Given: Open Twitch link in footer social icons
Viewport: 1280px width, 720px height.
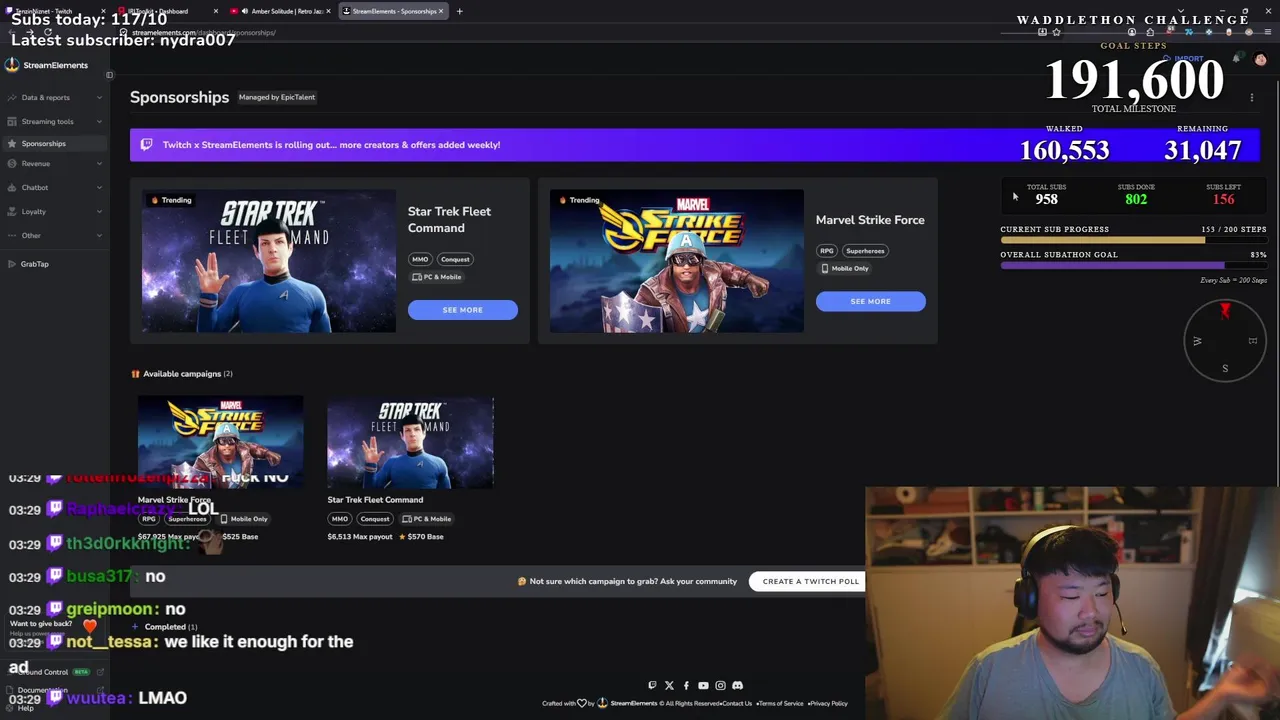Looking at the screenshot, I should (652, 685).
